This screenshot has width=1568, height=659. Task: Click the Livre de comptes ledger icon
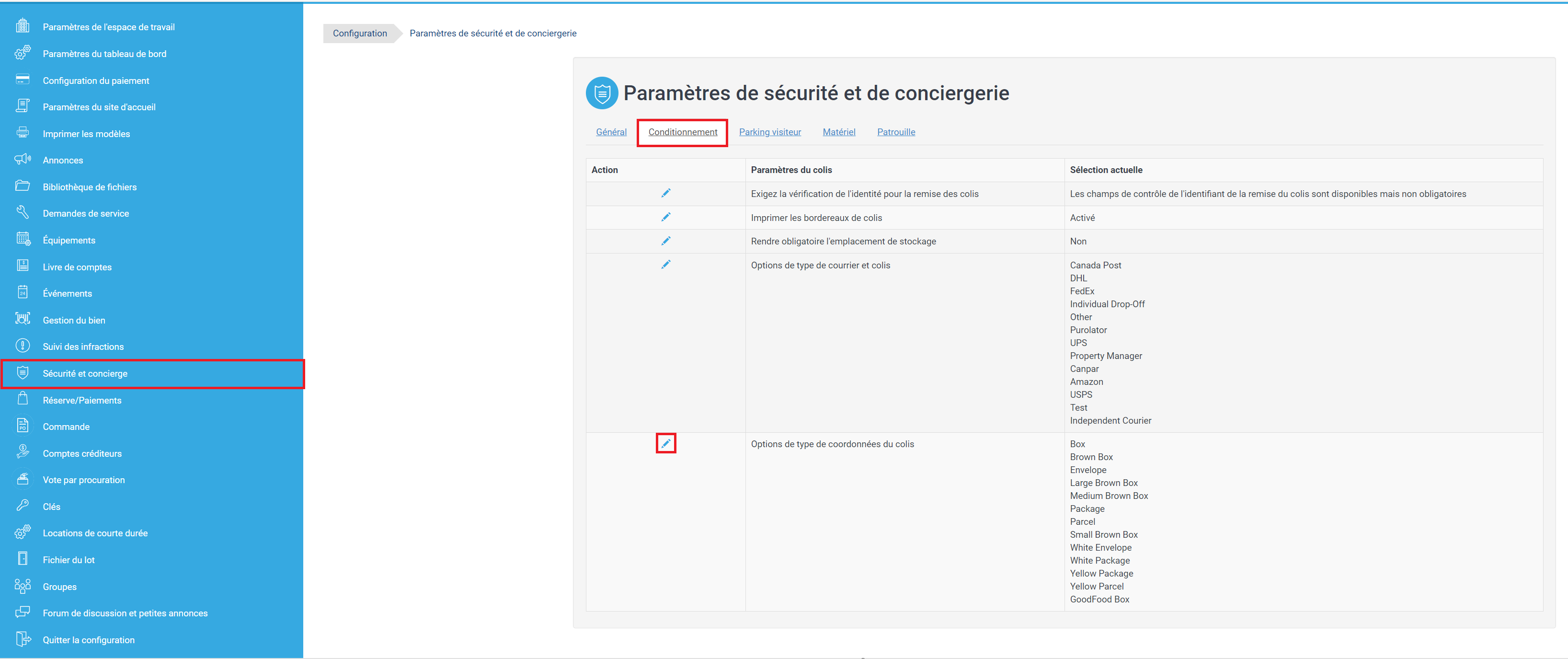click(23, 266)
